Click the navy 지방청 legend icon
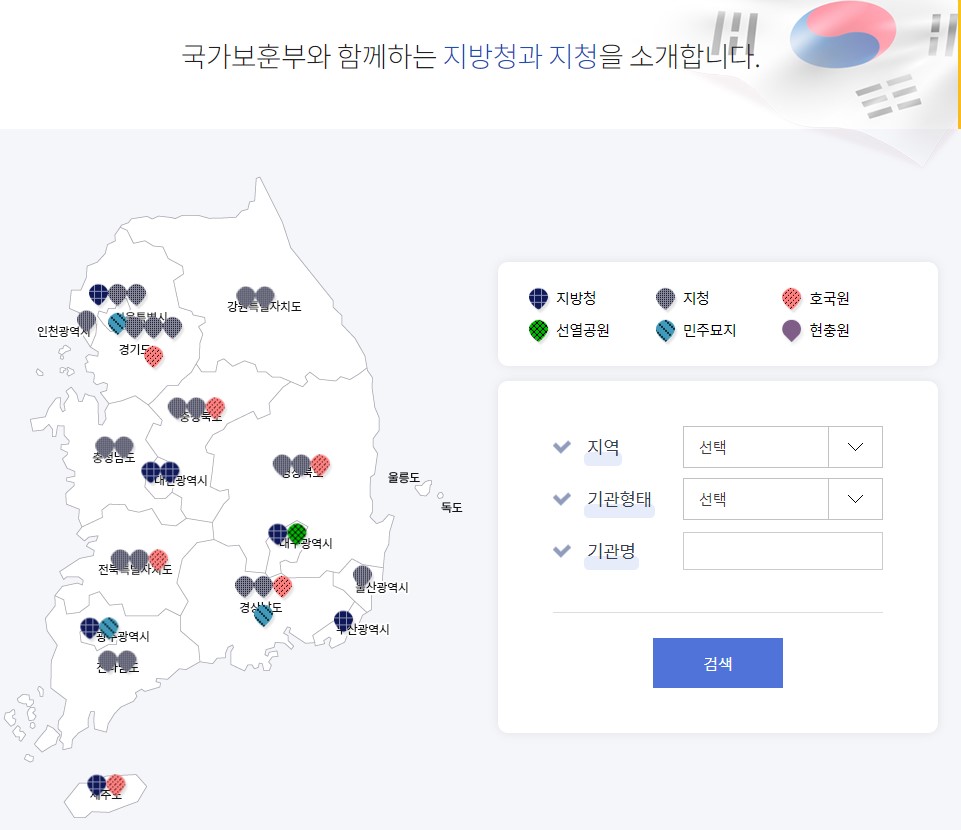Image resolution: width=961 pixels, height=830 pixels. point(536,296)
